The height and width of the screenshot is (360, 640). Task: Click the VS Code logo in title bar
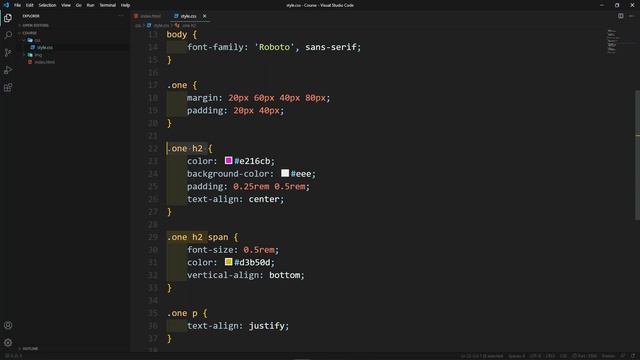(x=6, y=5)
